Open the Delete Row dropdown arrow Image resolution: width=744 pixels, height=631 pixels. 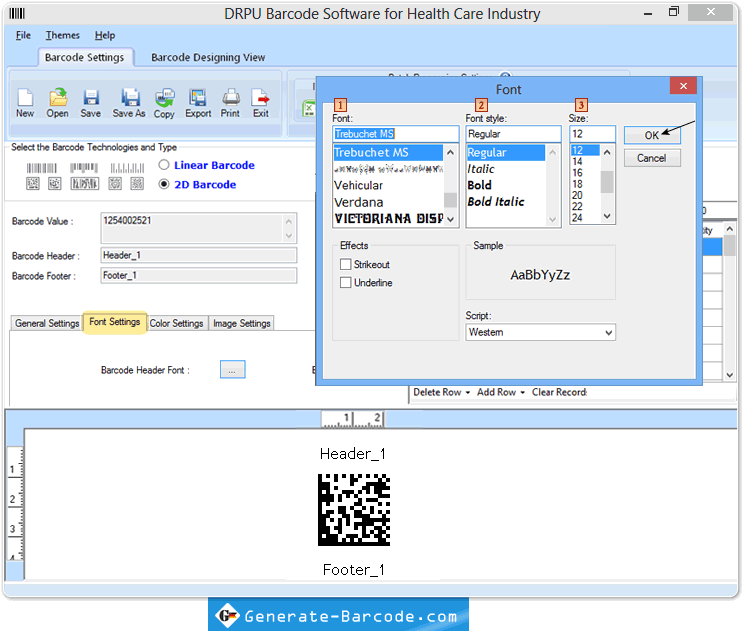pyautogui.click(x=468, y=392)
